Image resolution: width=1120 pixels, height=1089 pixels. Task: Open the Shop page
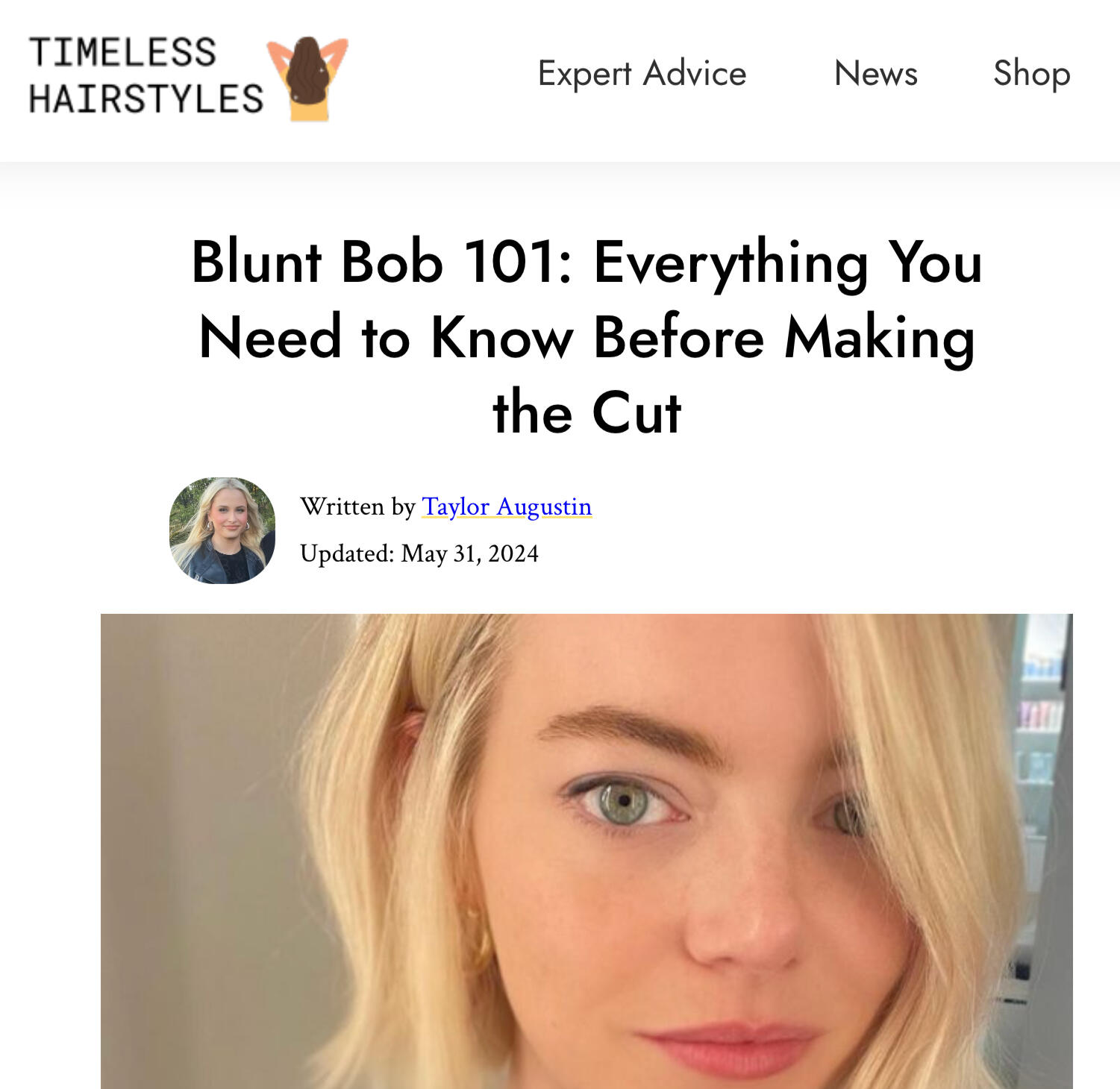coord(1032,74)
